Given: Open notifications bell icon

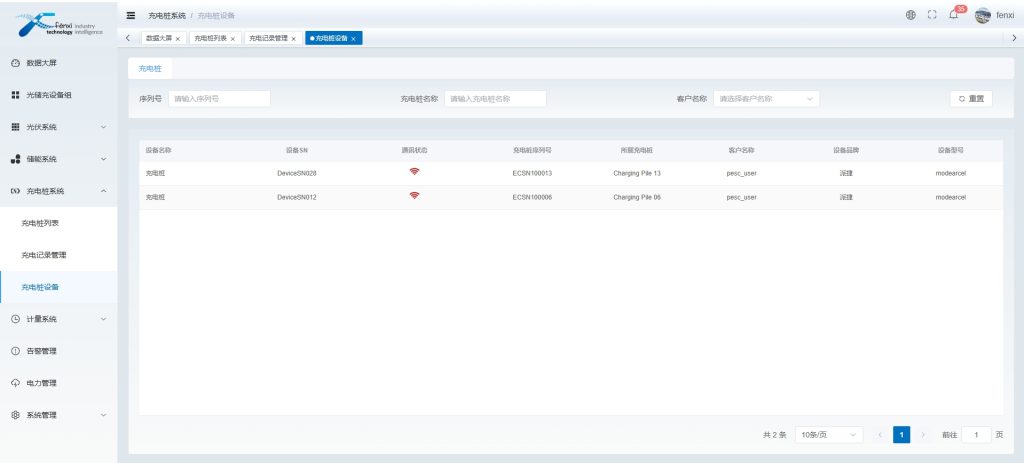Looking at the screenshot, I should (x=953, y=16).
